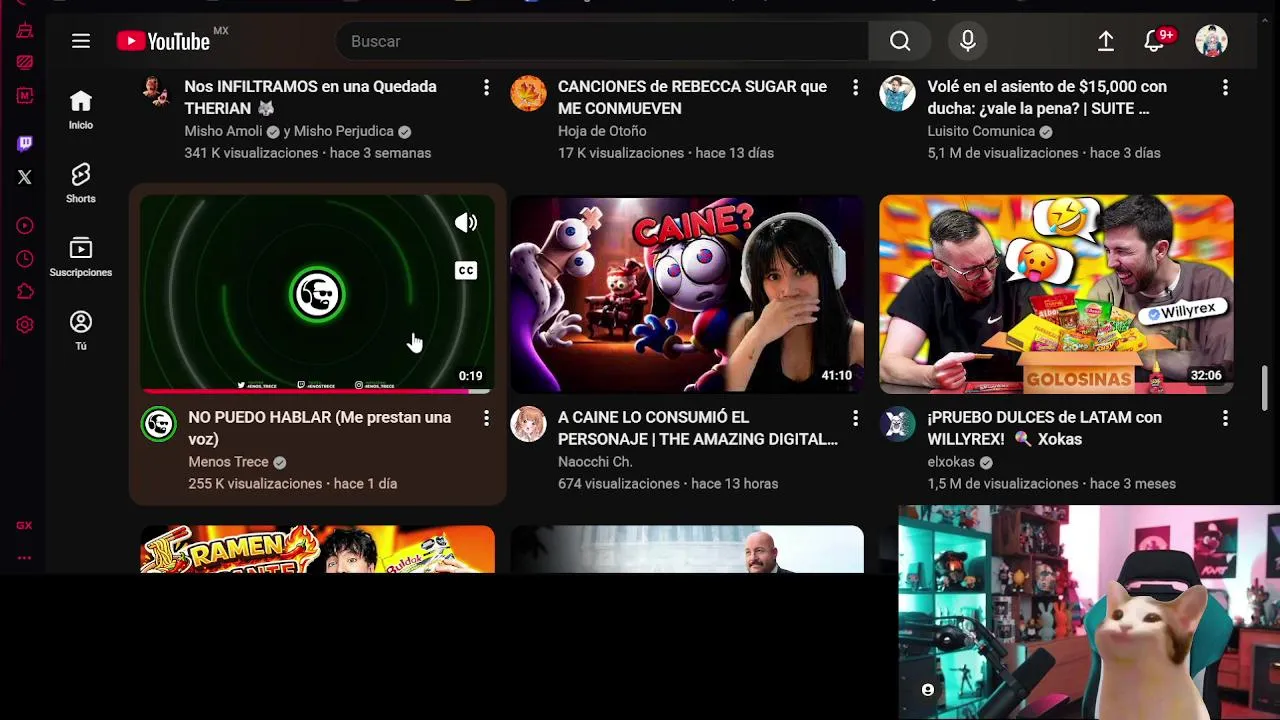This screenshot has height=720, width=1280.
Task: Toggle mute on the video preview
Action: 466,223
